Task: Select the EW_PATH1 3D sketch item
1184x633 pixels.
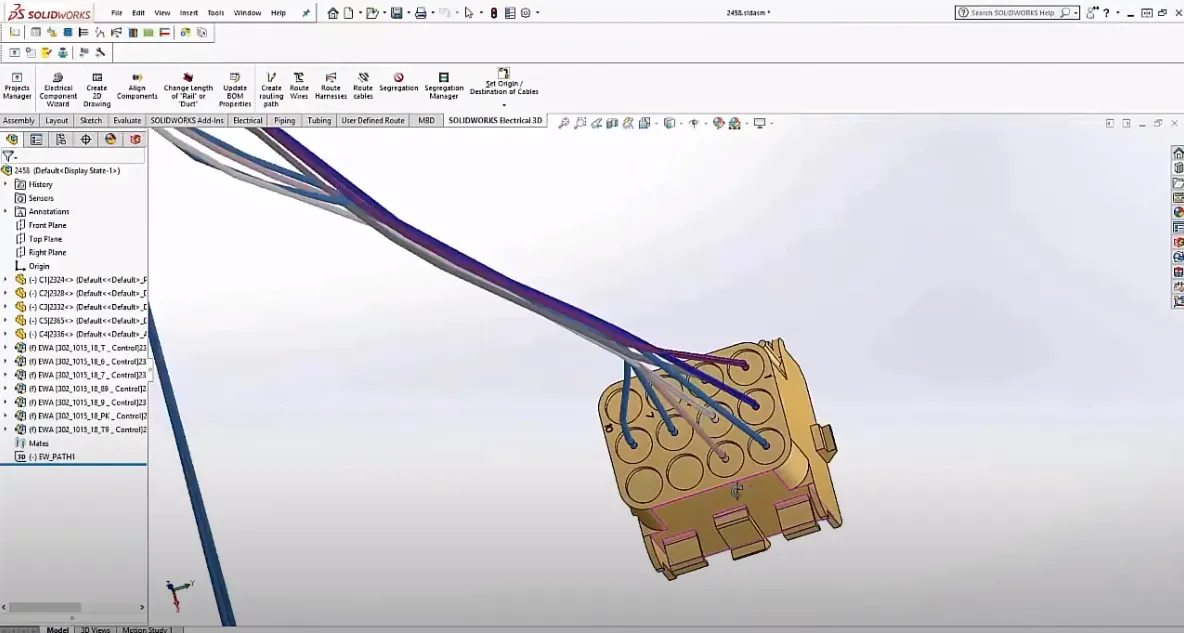Action: (x=45, y=457)
